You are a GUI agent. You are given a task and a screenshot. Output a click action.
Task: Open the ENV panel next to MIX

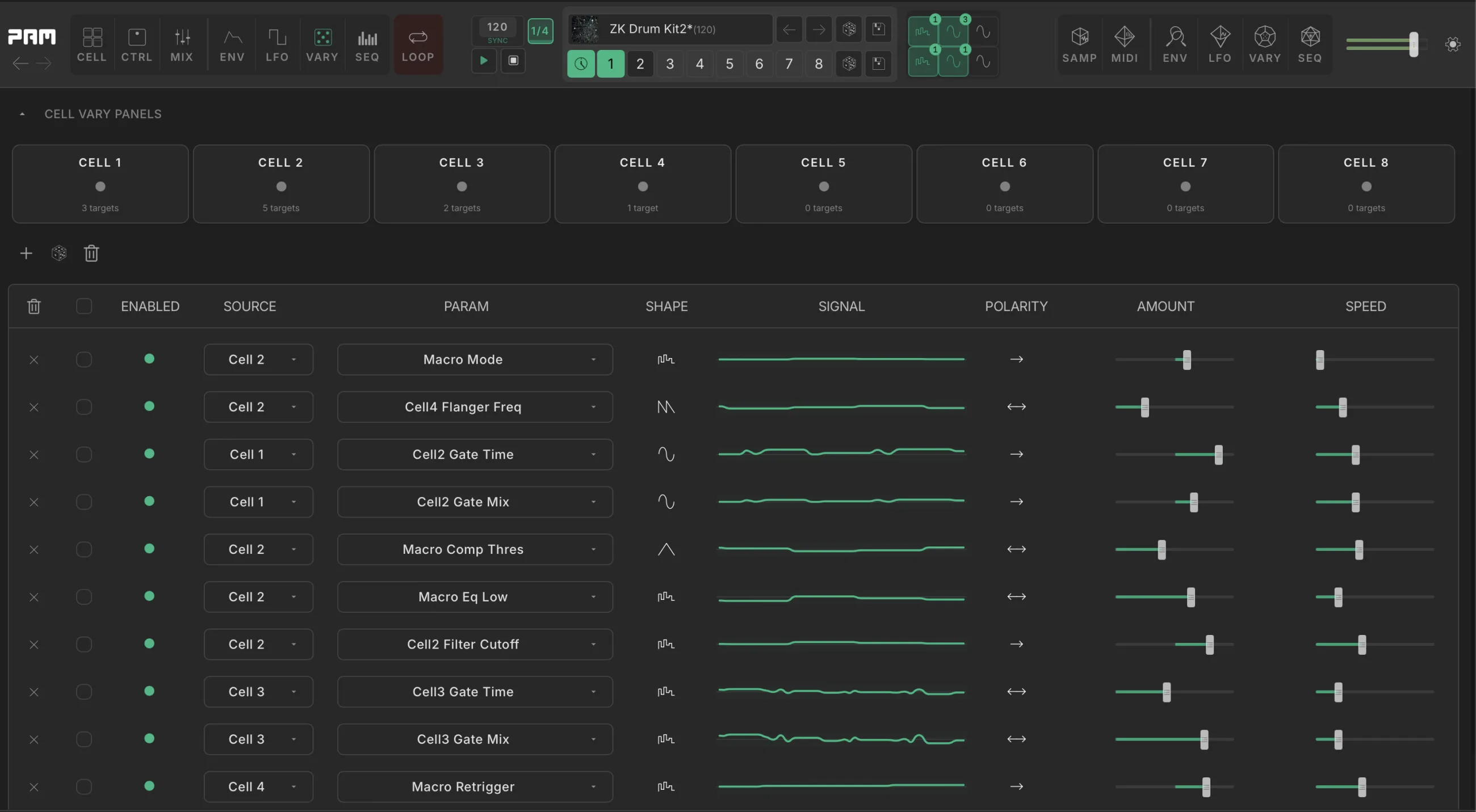pyautogui.click(x=232, y=45)
